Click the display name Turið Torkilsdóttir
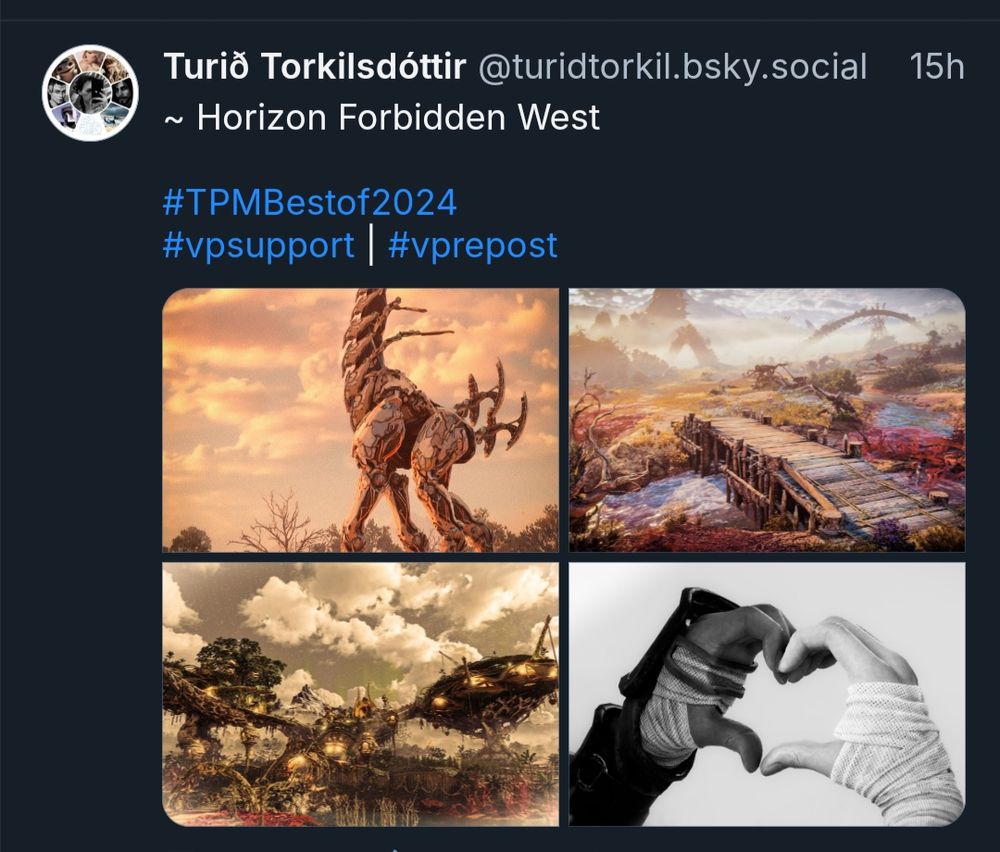This screenshot has height=852, width=1000. point(315,66)
